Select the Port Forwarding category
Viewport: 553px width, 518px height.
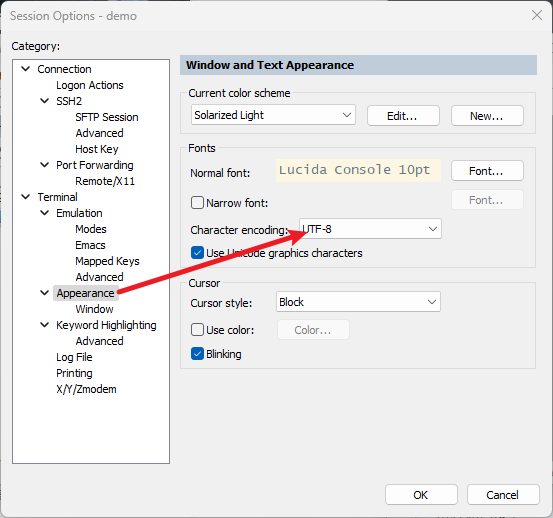coord(95,165)
